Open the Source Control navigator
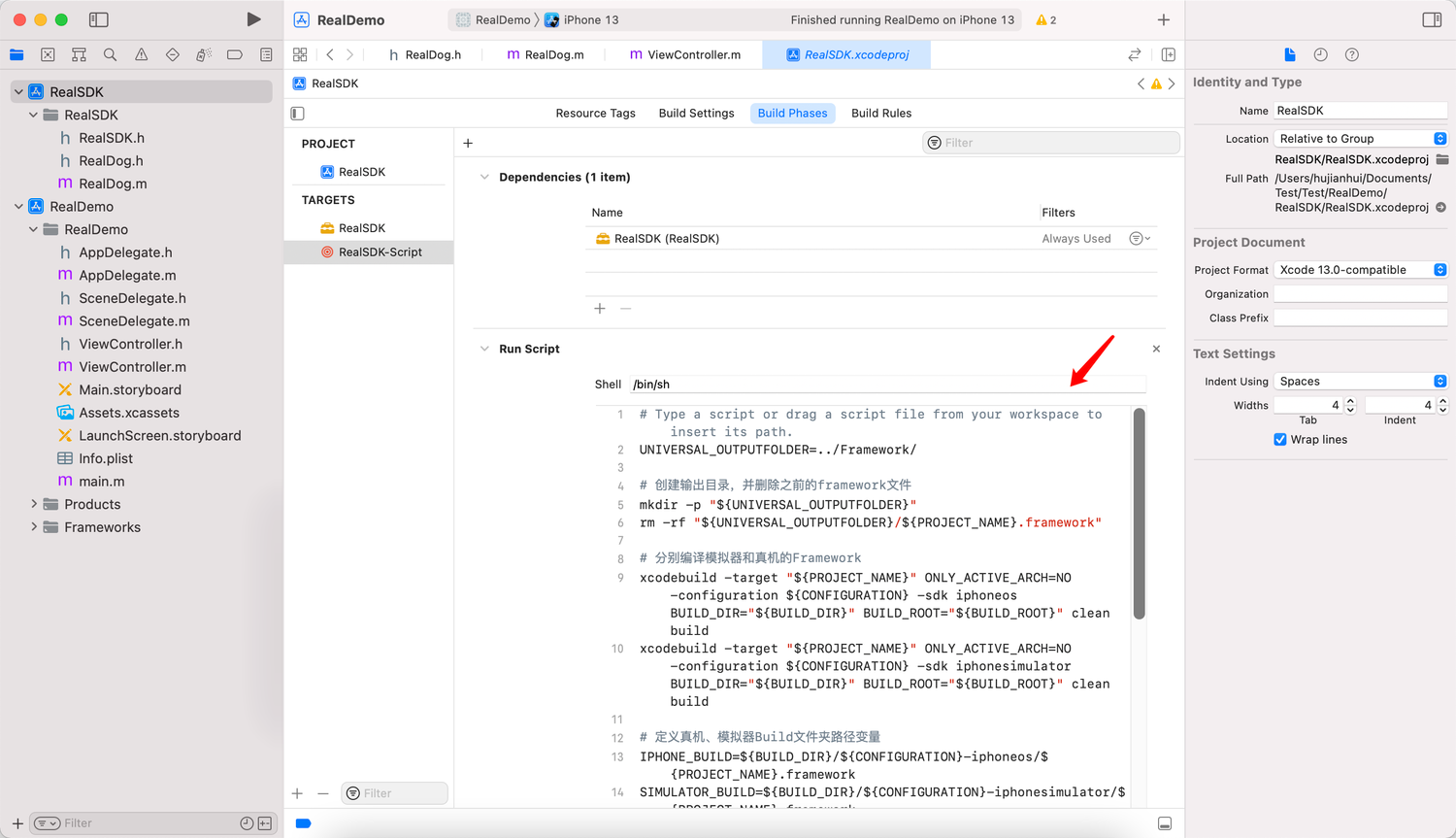The image size is (1456, 838). [x=48, y=55]
